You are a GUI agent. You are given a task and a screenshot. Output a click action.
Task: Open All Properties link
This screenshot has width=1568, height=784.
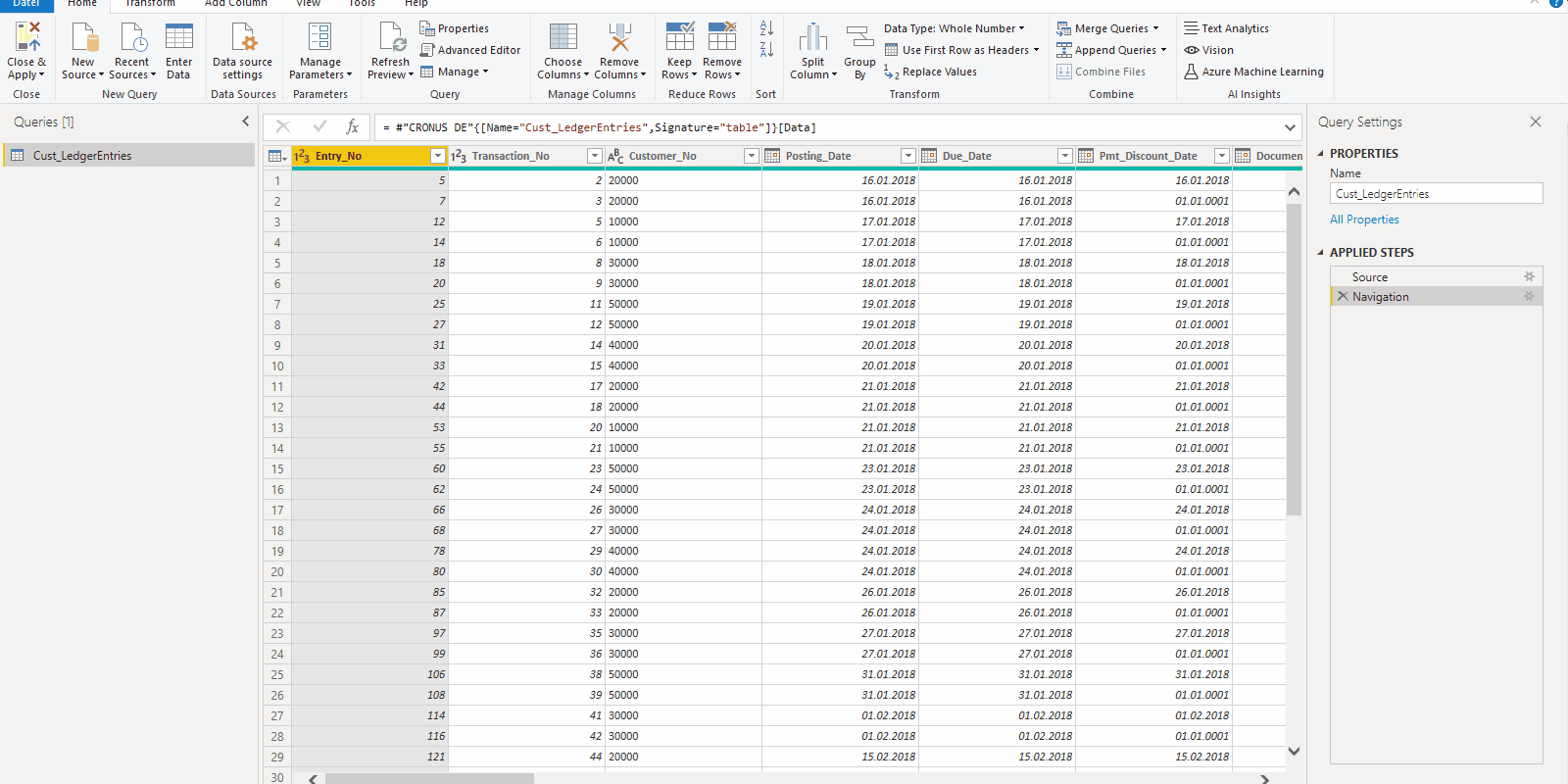pyautogui.click(x=1364, y=220)
